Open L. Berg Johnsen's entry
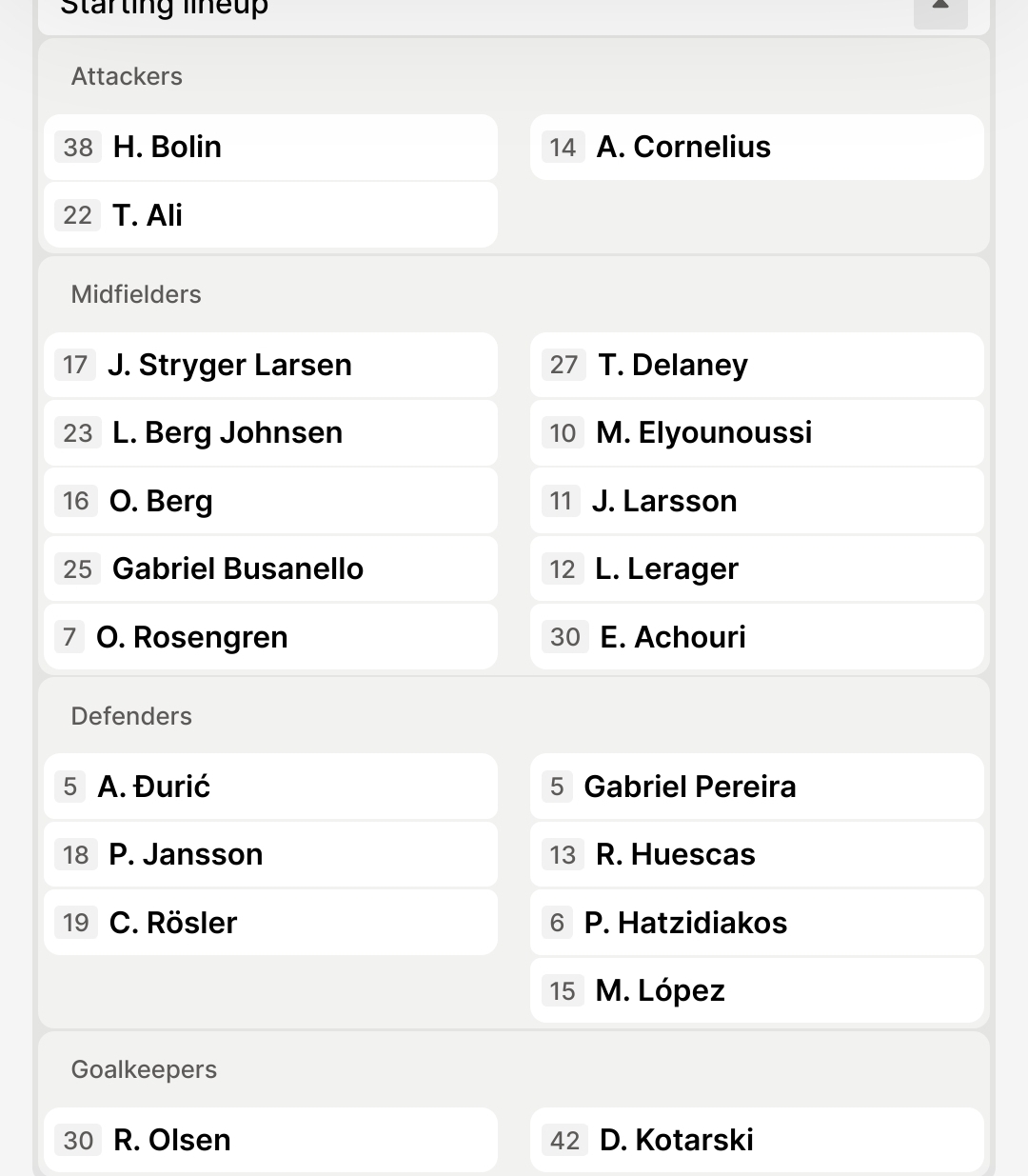The image size is (1028, 1176). [270, 433]
